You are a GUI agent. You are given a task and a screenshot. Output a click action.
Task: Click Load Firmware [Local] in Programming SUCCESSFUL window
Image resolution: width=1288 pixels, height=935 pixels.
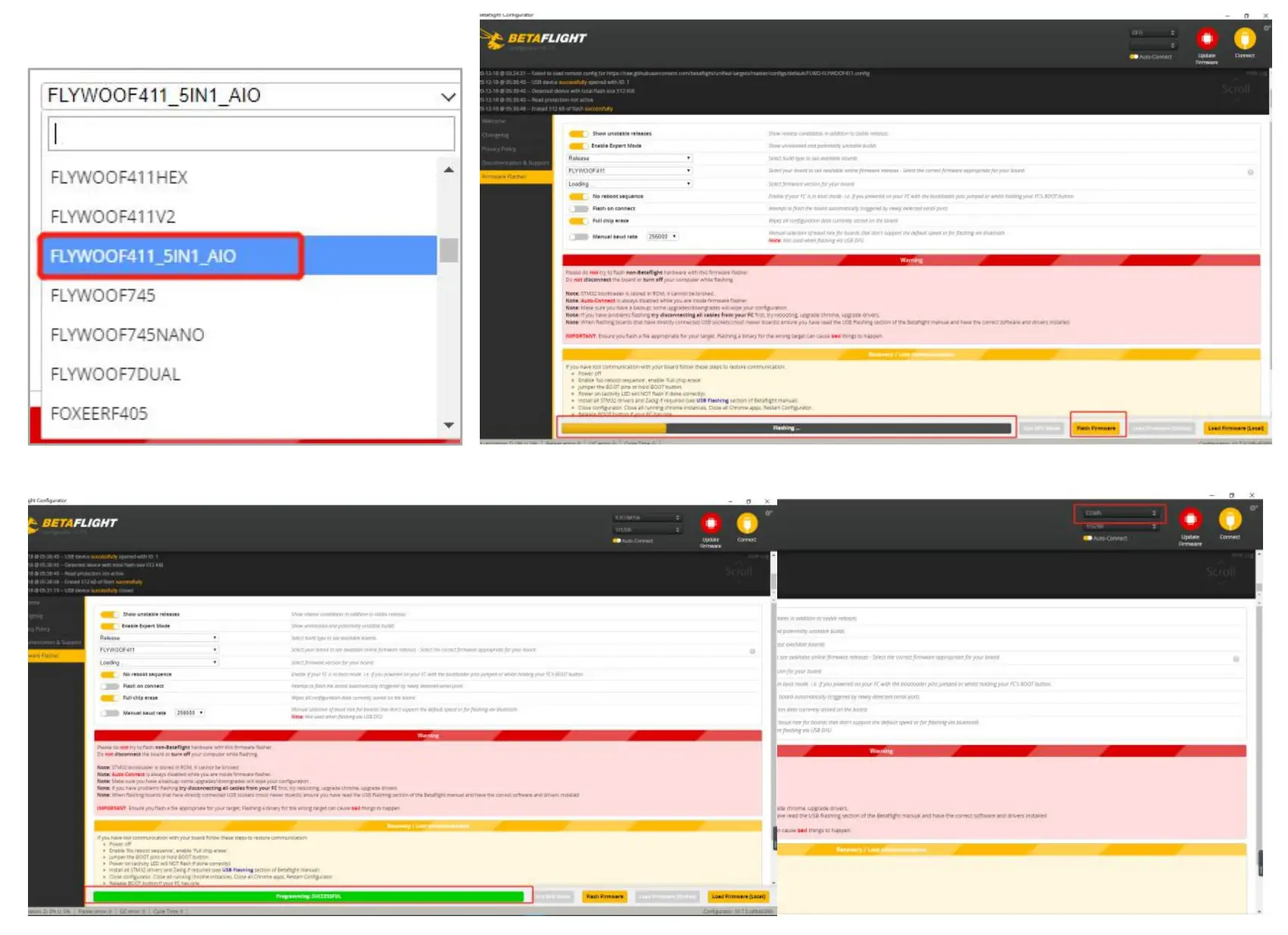click(738, 896)
